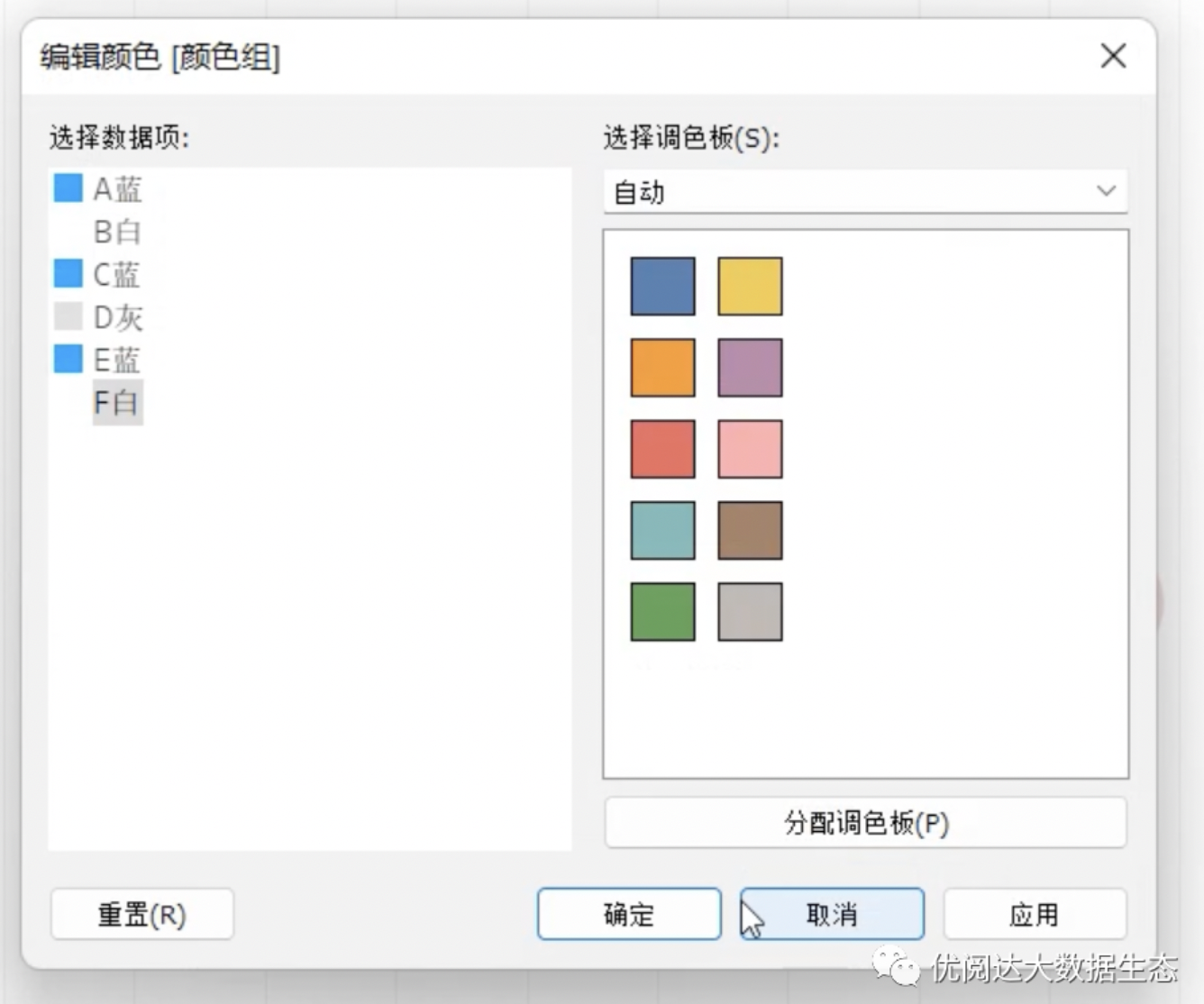
Task: Select the A蓝 data item
Action: coord(117,189)
